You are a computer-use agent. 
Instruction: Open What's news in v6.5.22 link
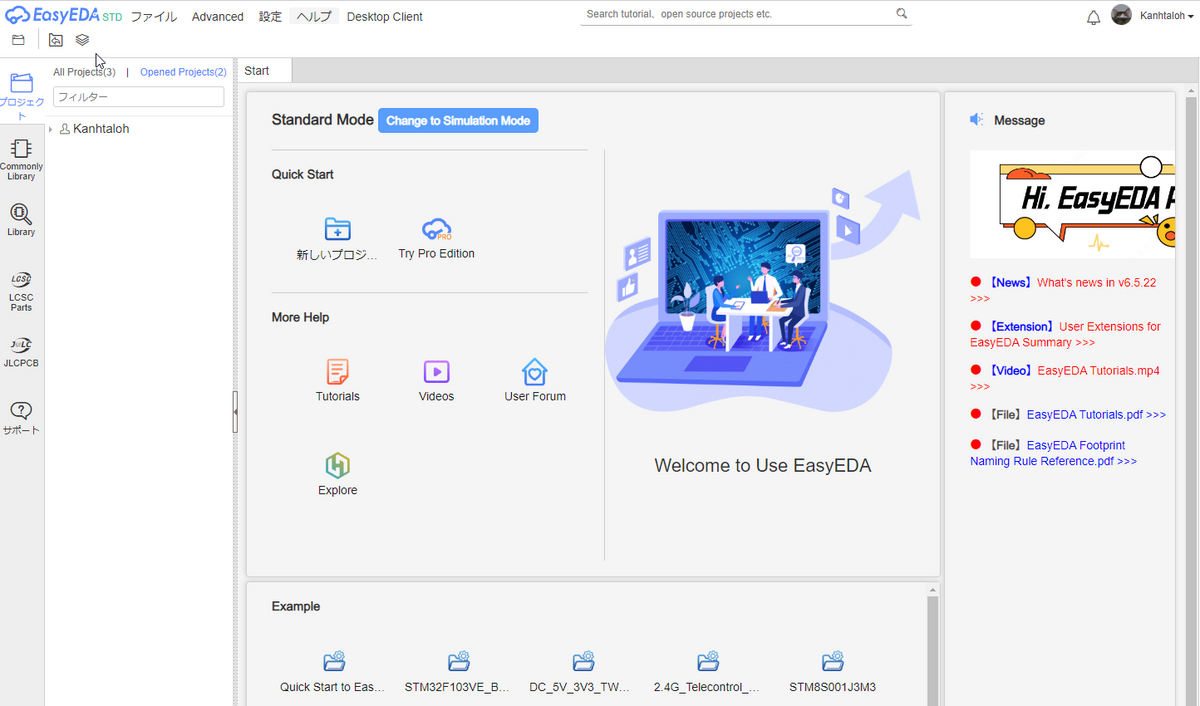(1096, 283)
